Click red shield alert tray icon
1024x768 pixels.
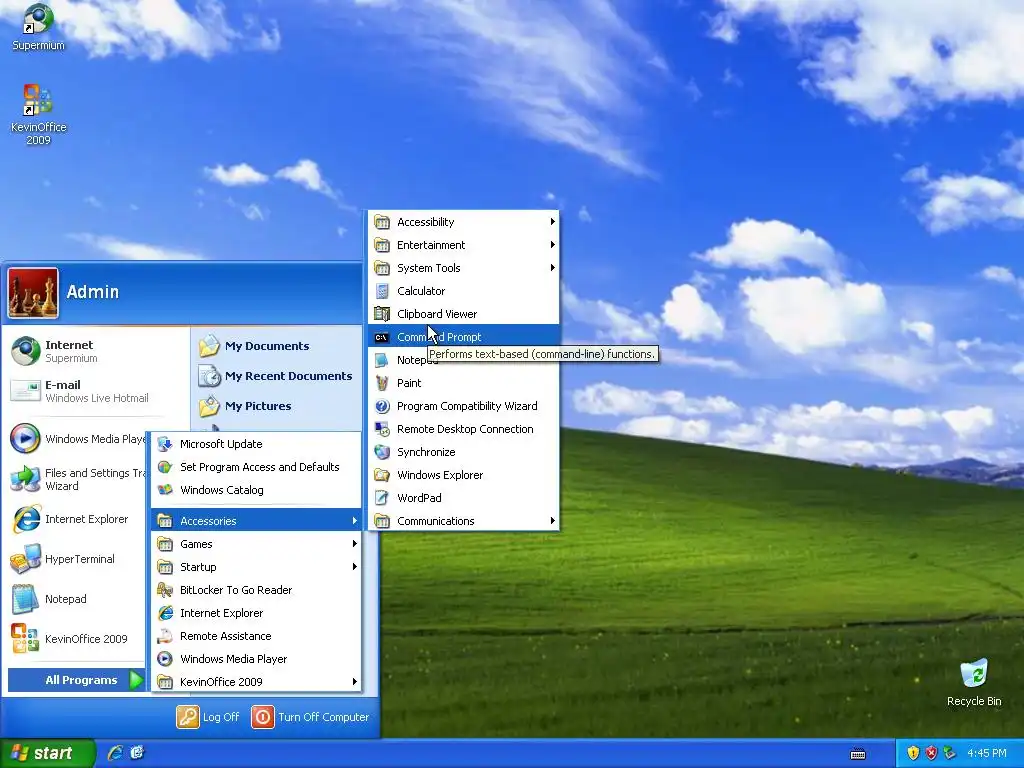pos(931,753)
